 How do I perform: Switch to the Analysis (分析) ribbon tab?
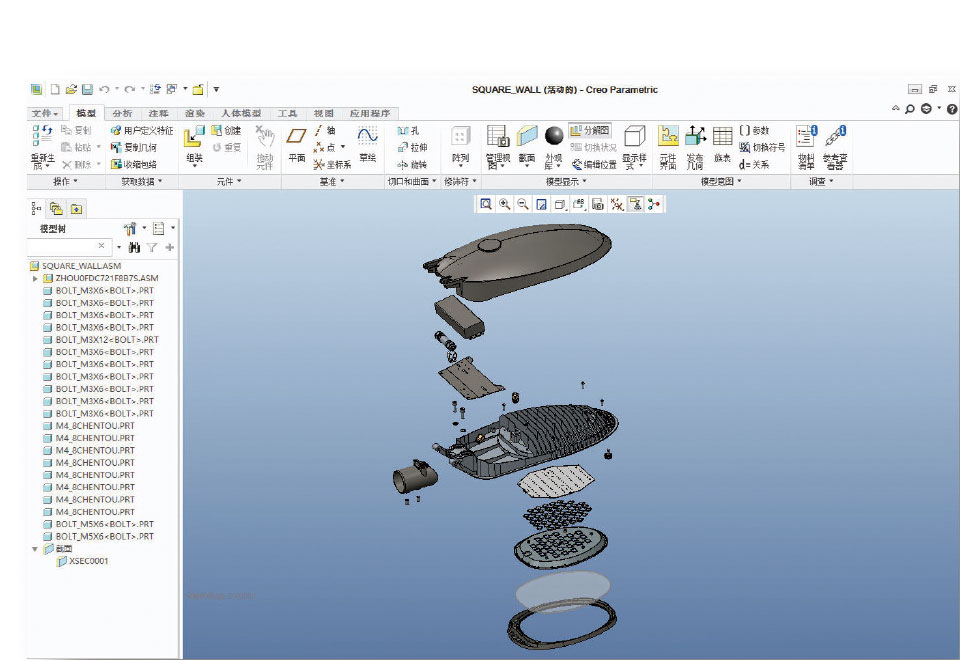[x=122, y=113]
